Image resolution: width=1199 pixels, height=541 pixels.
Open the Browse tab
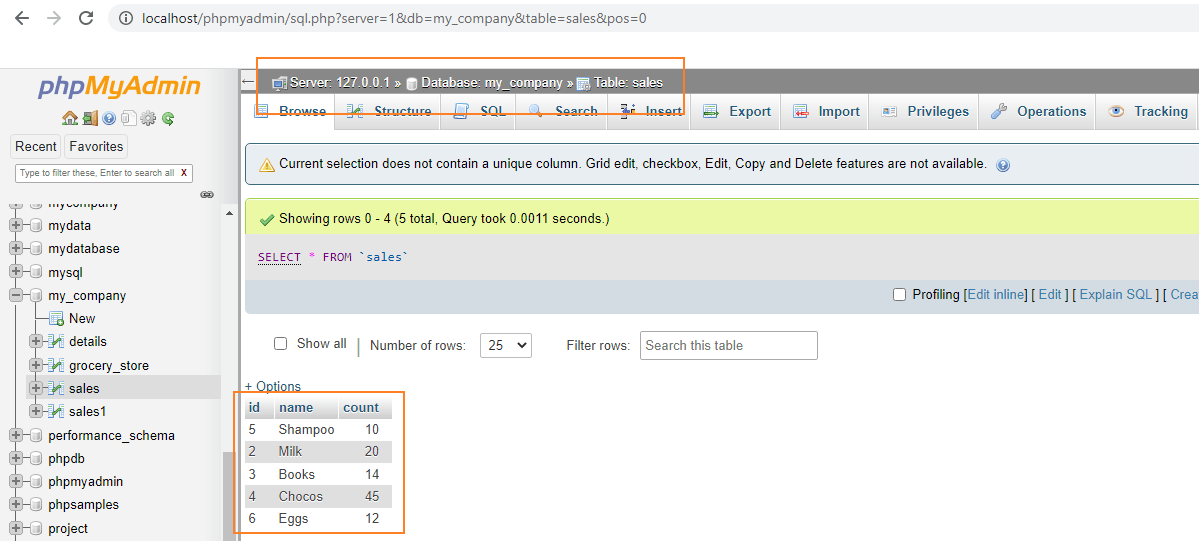(x=289, y=112)
